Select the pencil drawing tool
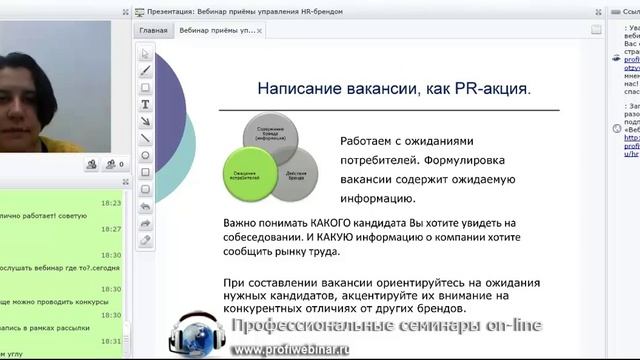This screenshot has height=360, width=640. click(145, 71)
